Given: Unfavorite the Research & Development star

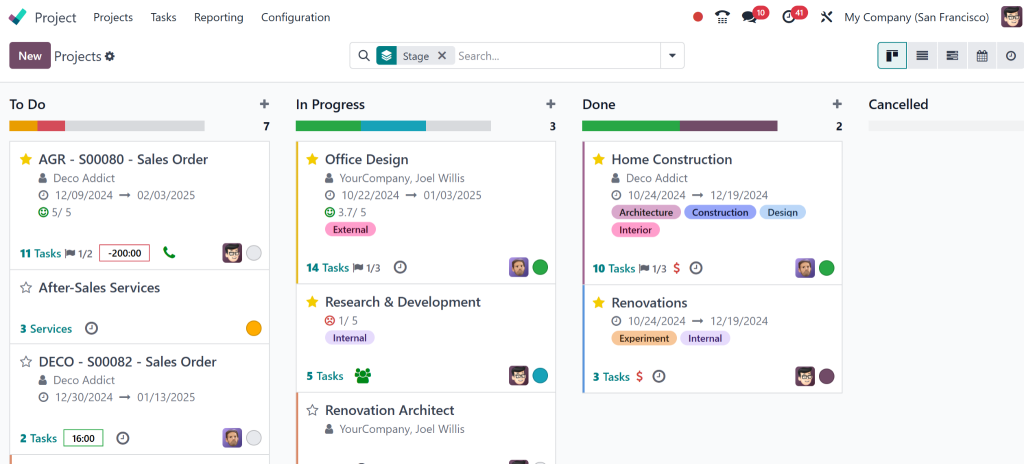Looking at the screenshot, I should click(x=312, y=302).
